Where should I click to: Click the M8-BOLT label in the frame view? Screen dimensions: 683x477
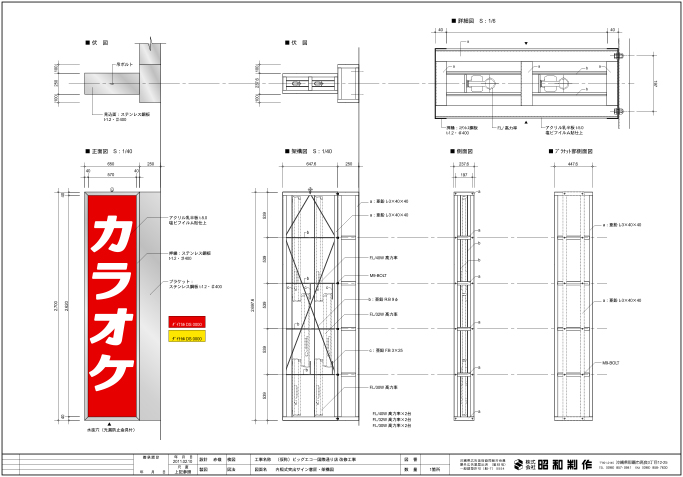[378, 276]
